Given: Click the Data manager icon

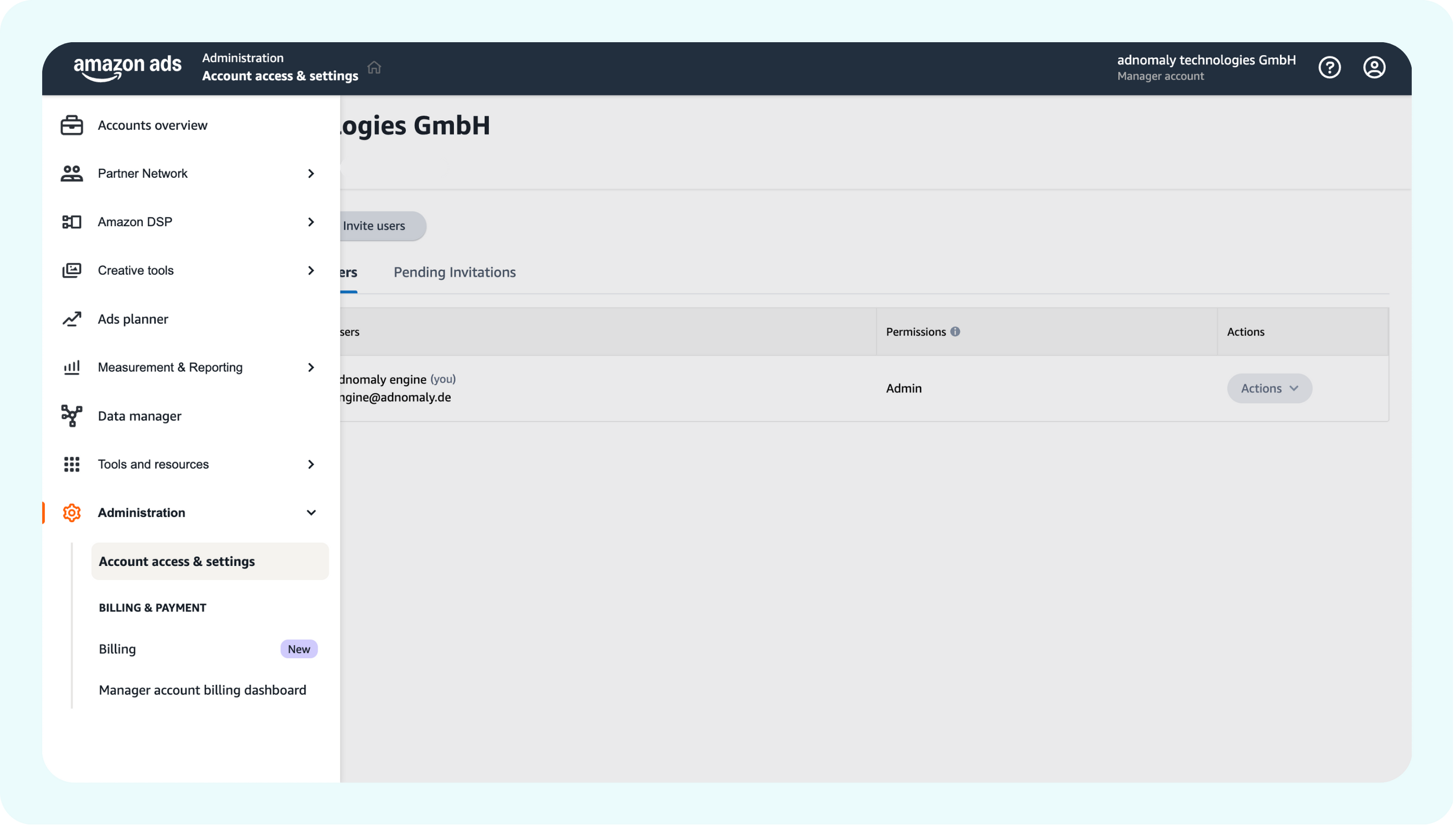Looking at the screenshot, I should click(71, 416).
